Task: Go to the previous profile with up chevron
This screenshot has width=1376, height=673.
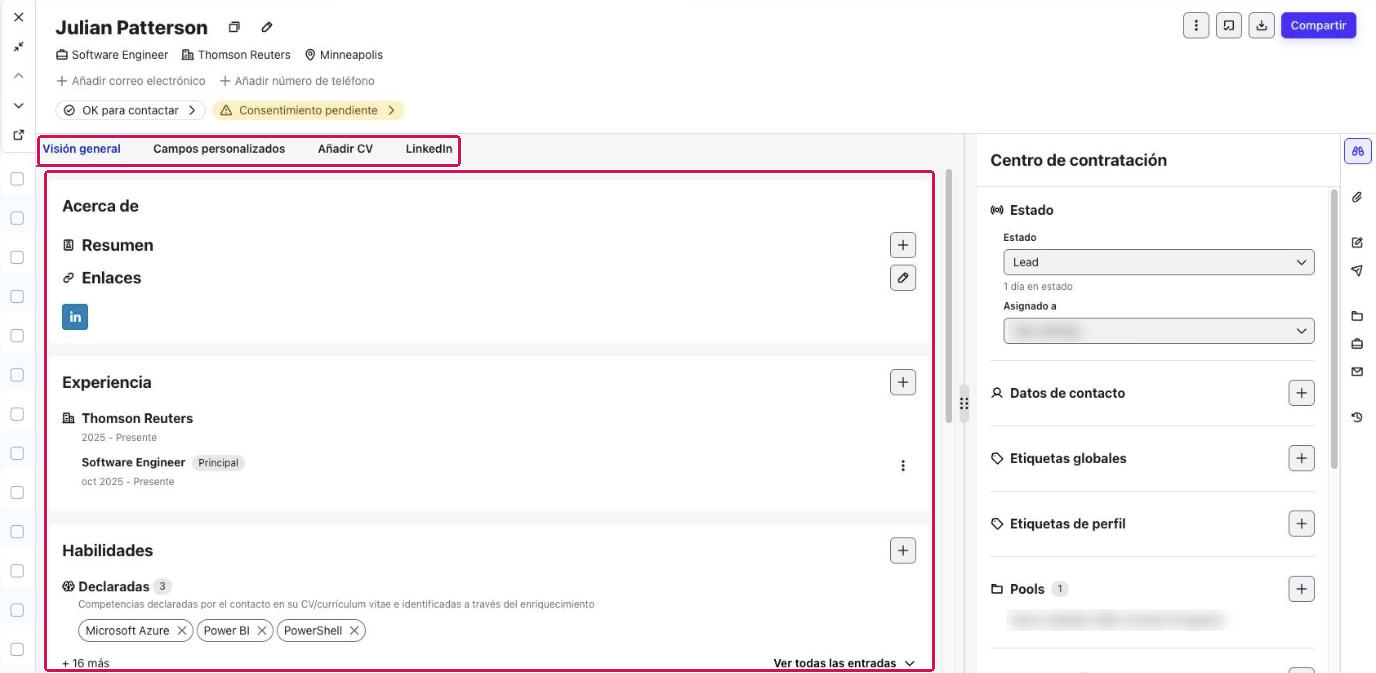Action: point(18,76)
